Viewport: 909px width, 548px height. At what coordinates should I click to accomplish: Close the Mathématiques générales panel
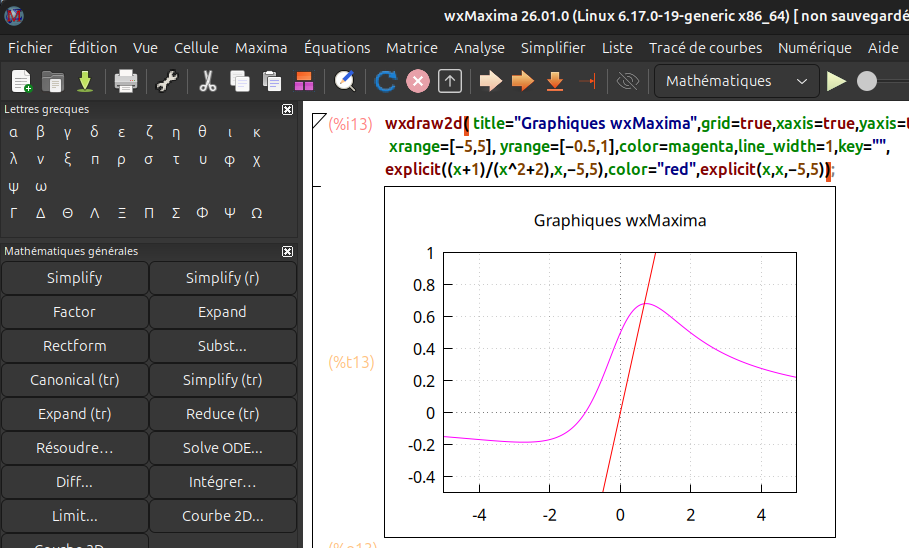tap(288, 252)
